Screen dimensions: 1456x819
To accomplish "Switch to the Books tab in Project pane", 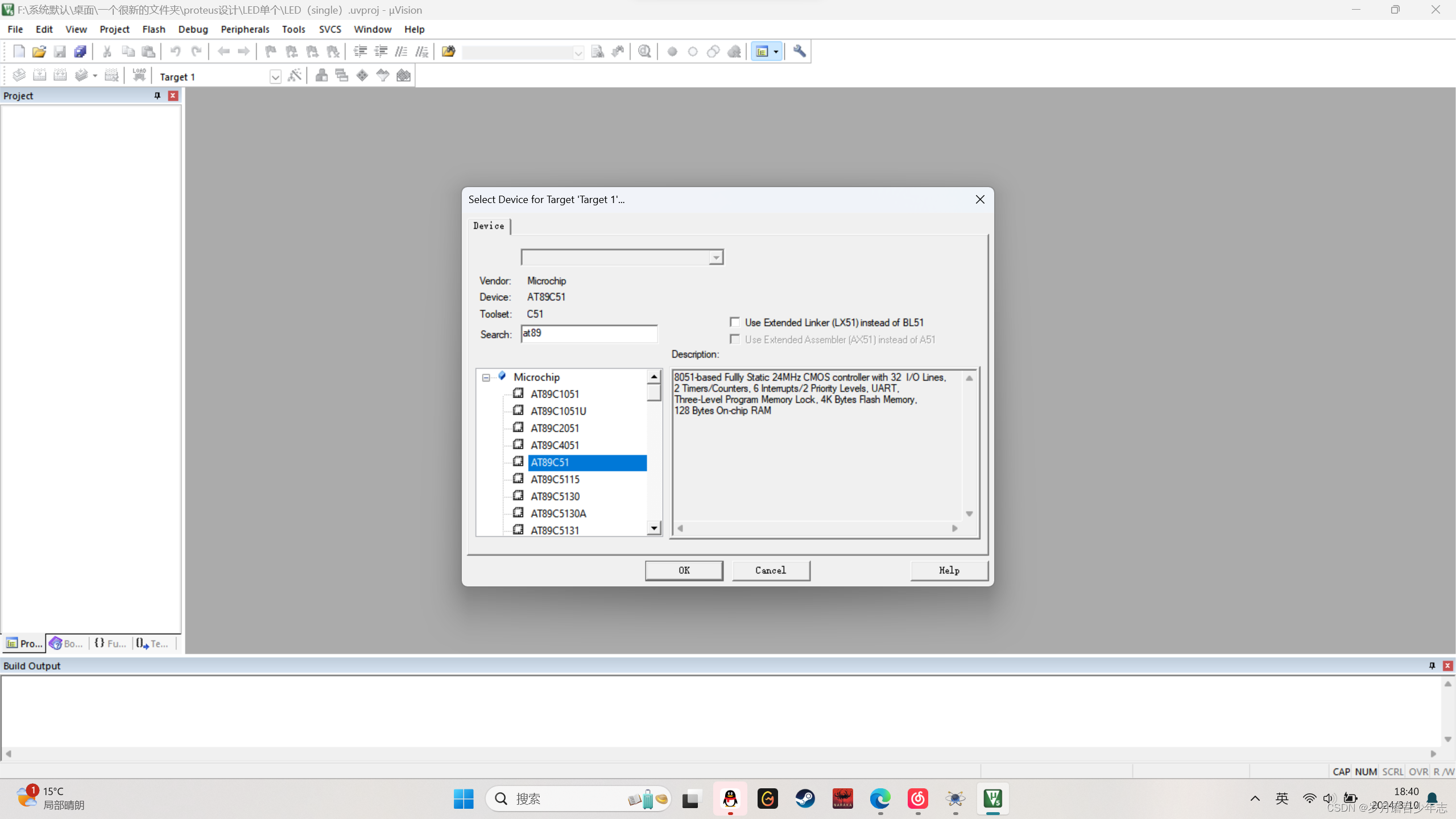I will click(67, 643).
